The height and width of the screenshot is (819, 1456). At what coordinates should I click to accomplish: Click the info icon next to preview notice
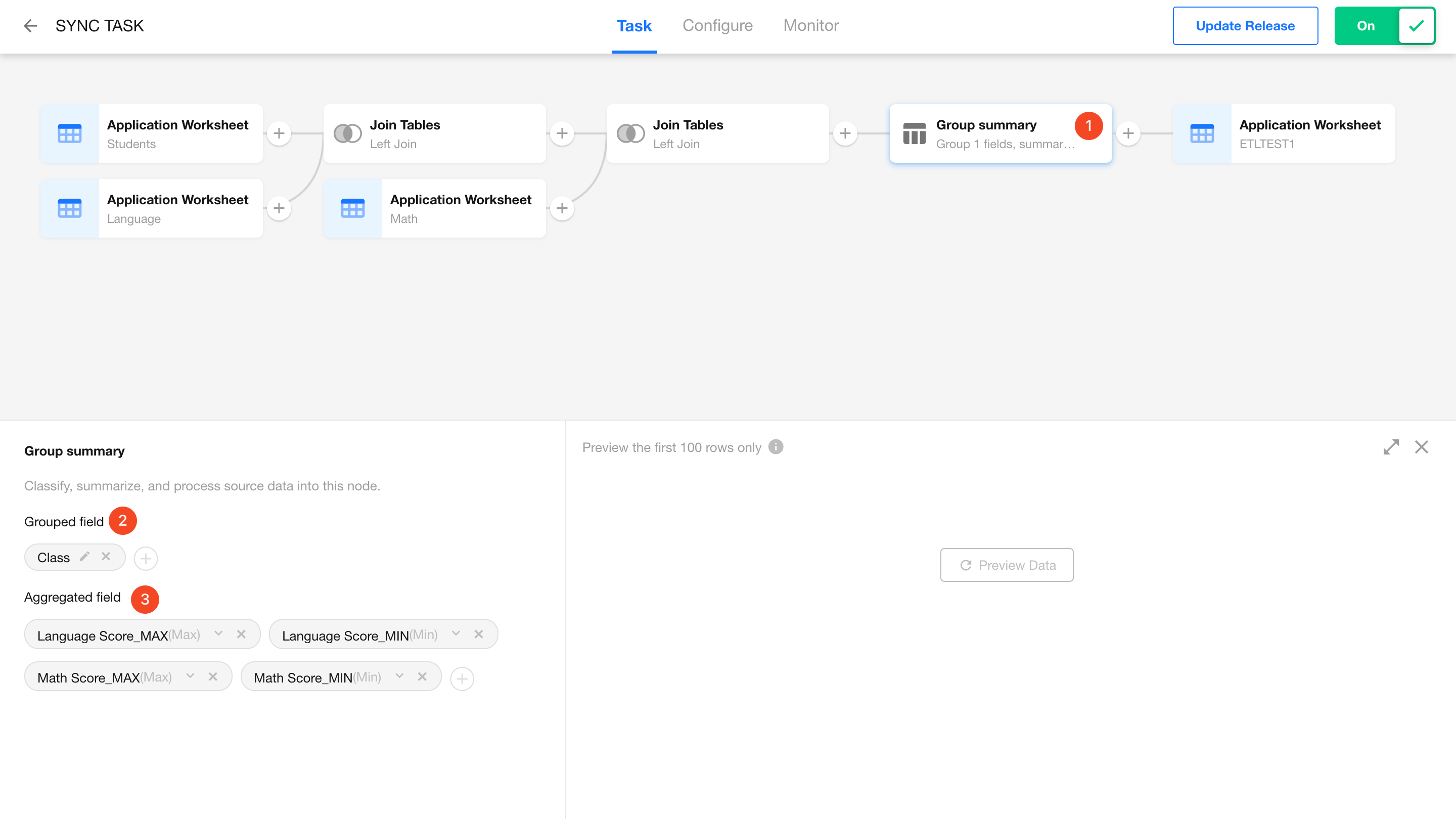(x=776, y=447)
